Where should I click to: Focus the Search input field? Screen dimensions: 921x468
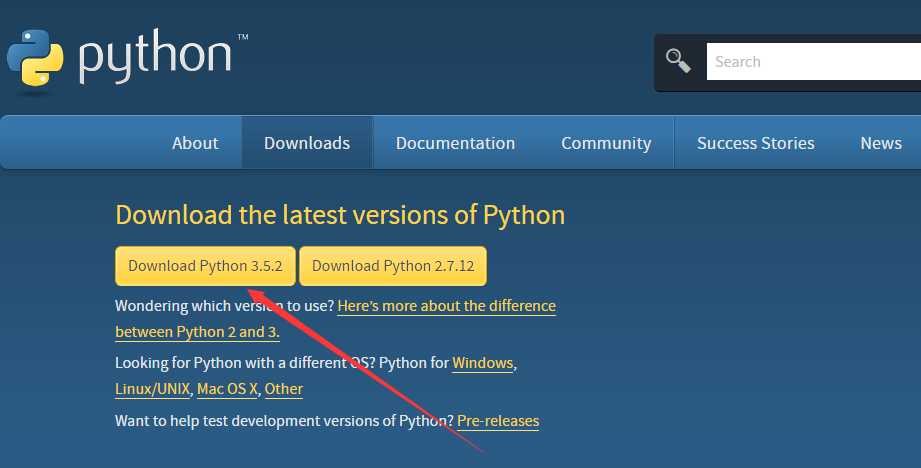814,62
